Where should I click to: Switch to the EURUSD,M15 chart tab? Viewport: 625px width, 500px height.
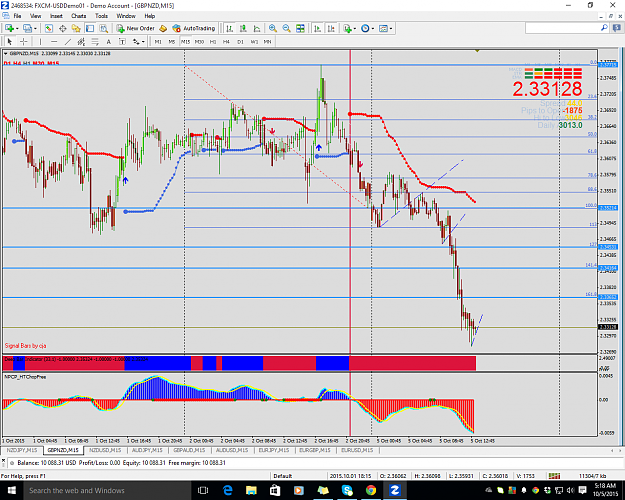[357, 450]
